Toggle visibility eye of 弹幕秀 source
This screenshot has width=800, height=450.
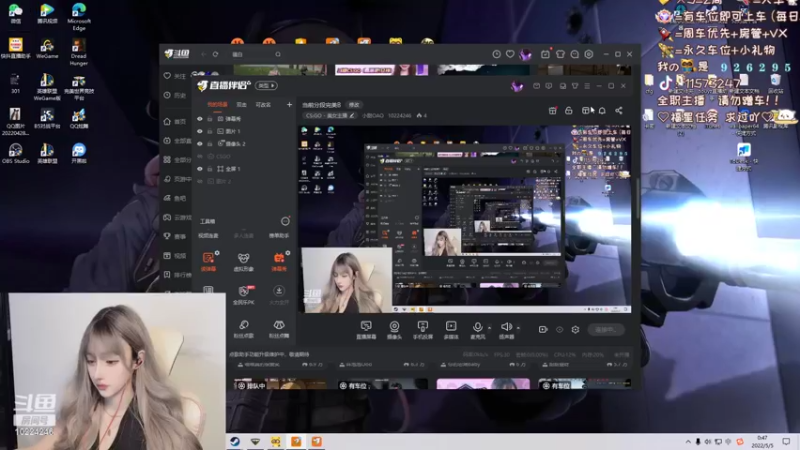point(200,119)
